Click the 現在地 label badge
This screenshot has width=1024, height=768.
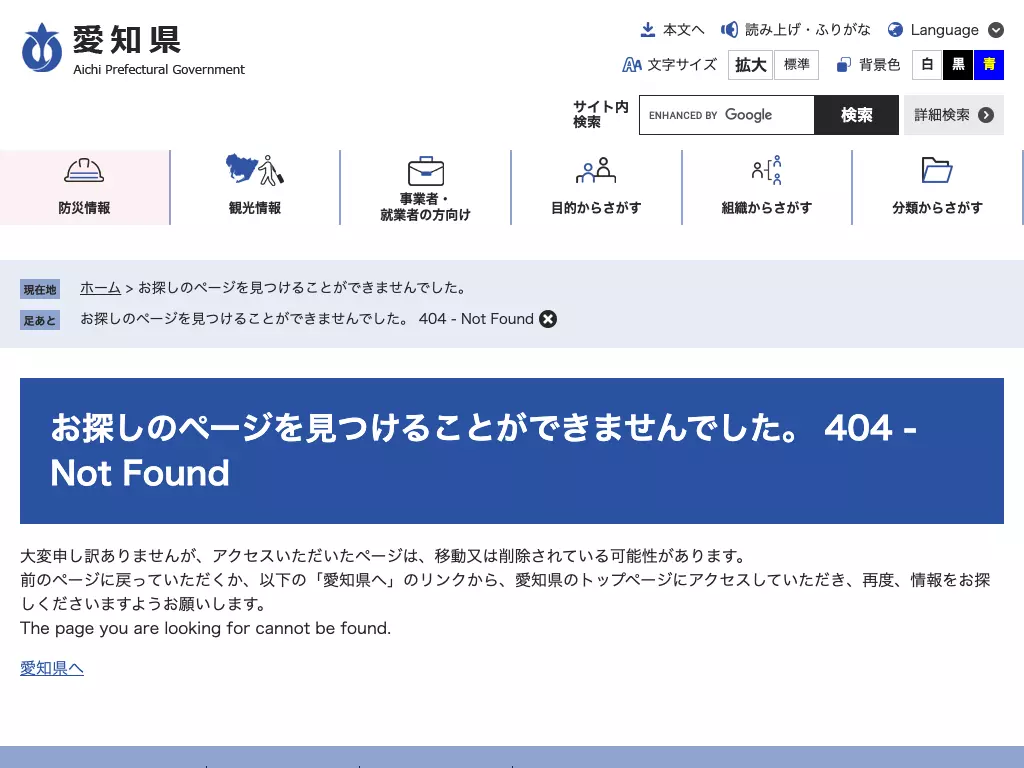pos(40,289)
